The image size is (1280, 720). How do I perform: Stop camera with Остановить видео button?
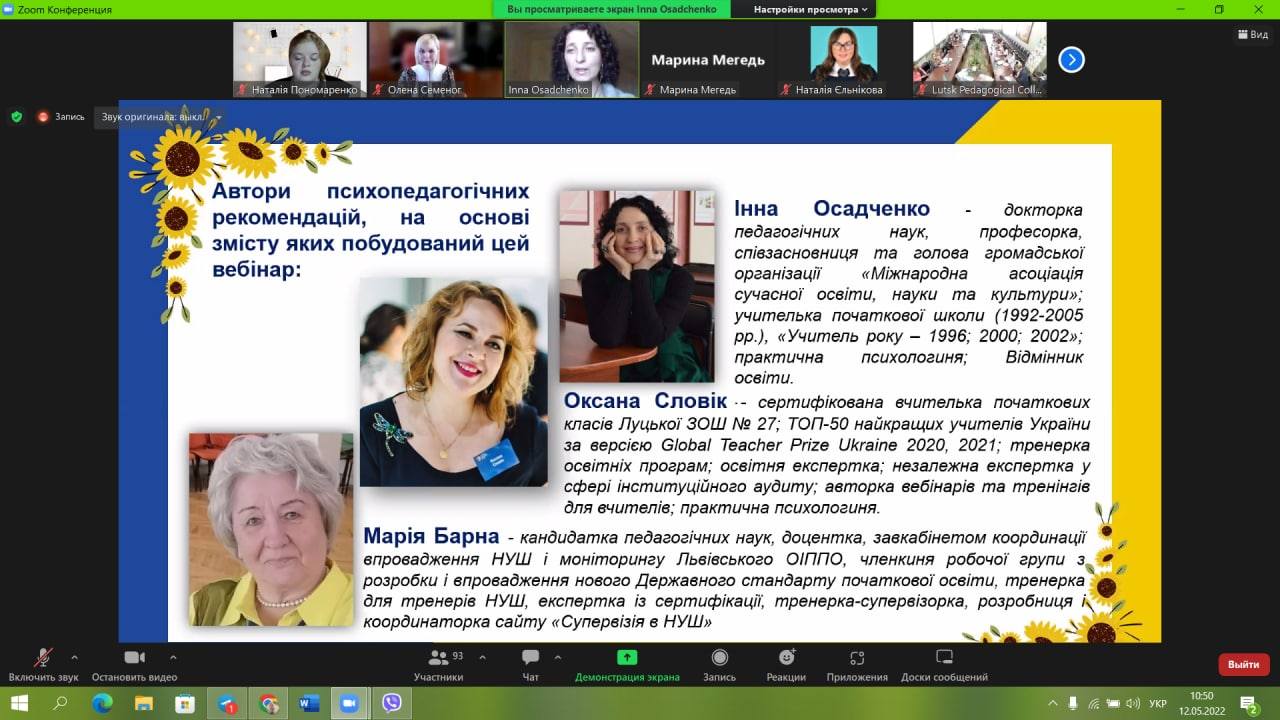coord(134,664)
